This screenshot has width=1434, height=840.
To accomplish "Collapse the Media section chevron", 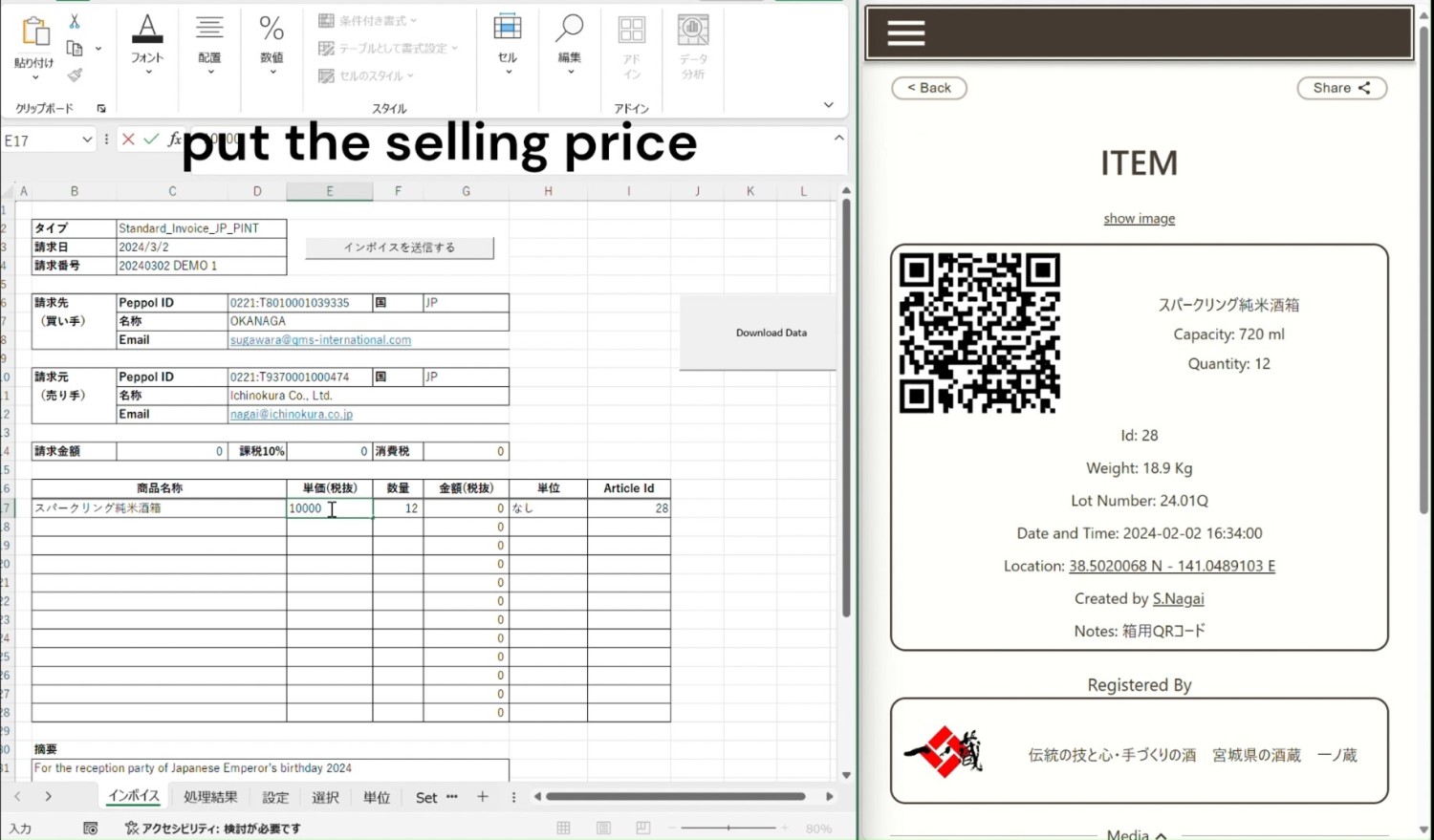I will coord(1161,835).
